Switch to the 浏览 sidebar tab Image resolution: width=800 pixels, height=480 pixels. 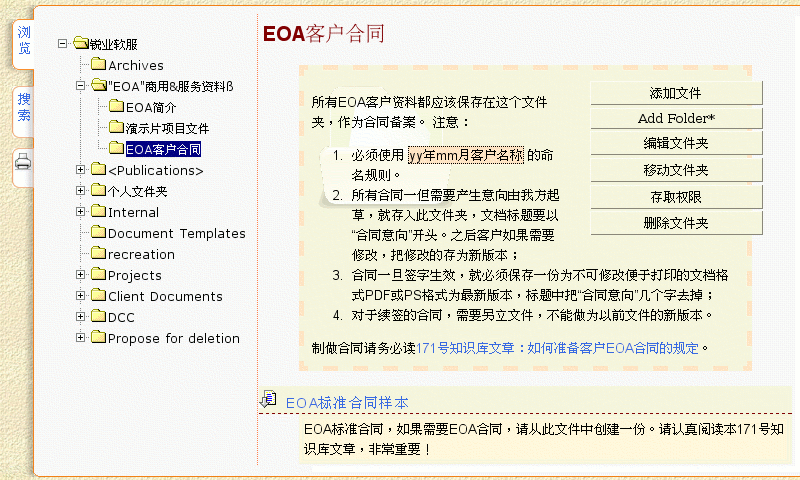23,40
